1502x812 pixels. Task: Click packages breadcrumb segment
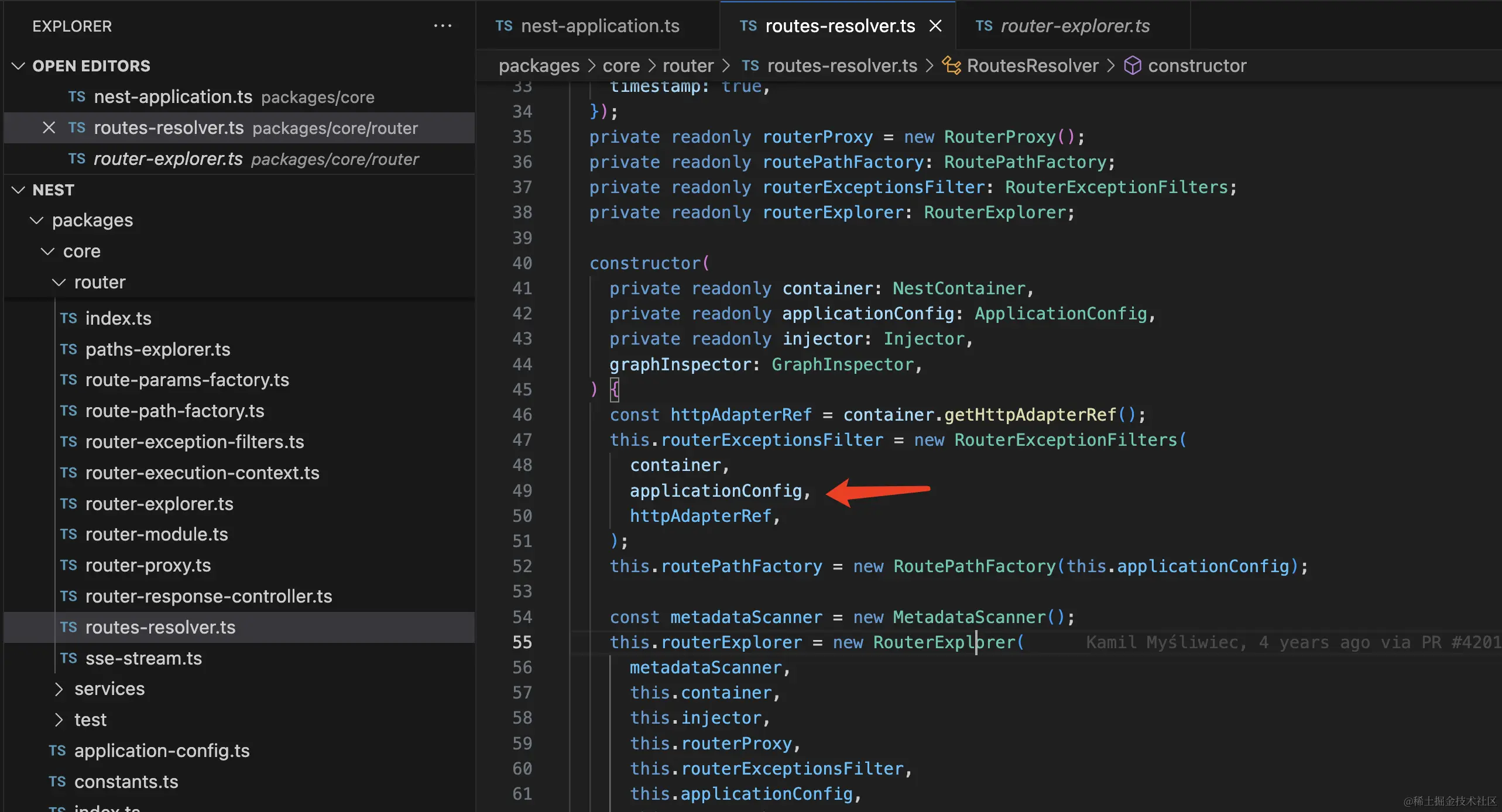539,66
